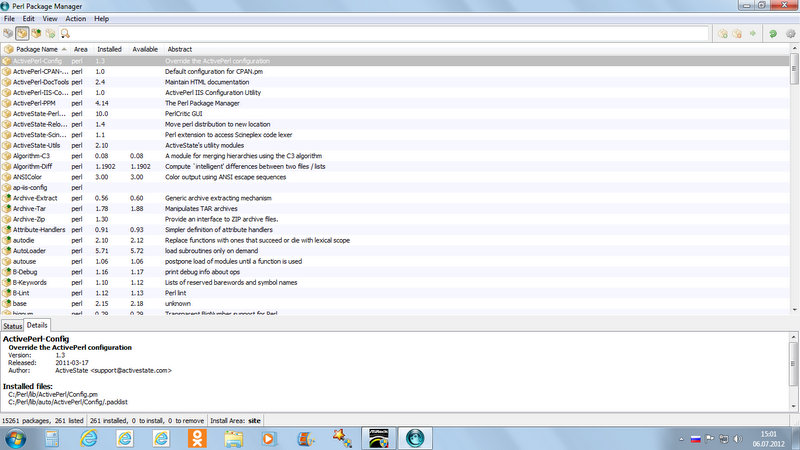Open Calculator taskbar icon
Screen dimensions: 800x450
click(52, 438)
